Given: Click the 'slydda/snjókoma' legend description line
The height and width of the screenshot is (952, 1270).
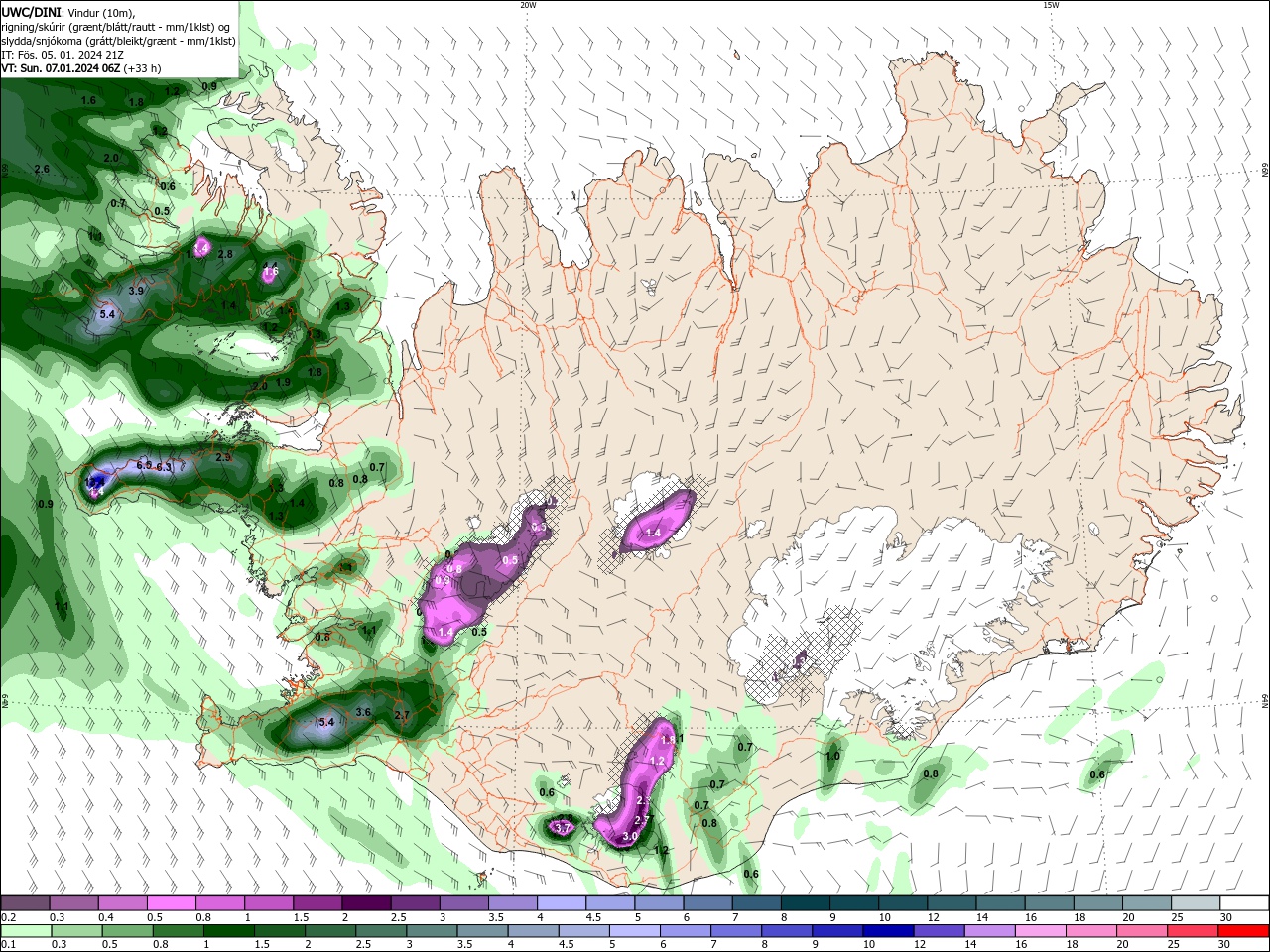Looking at the screenshot, I should [118, 41].
